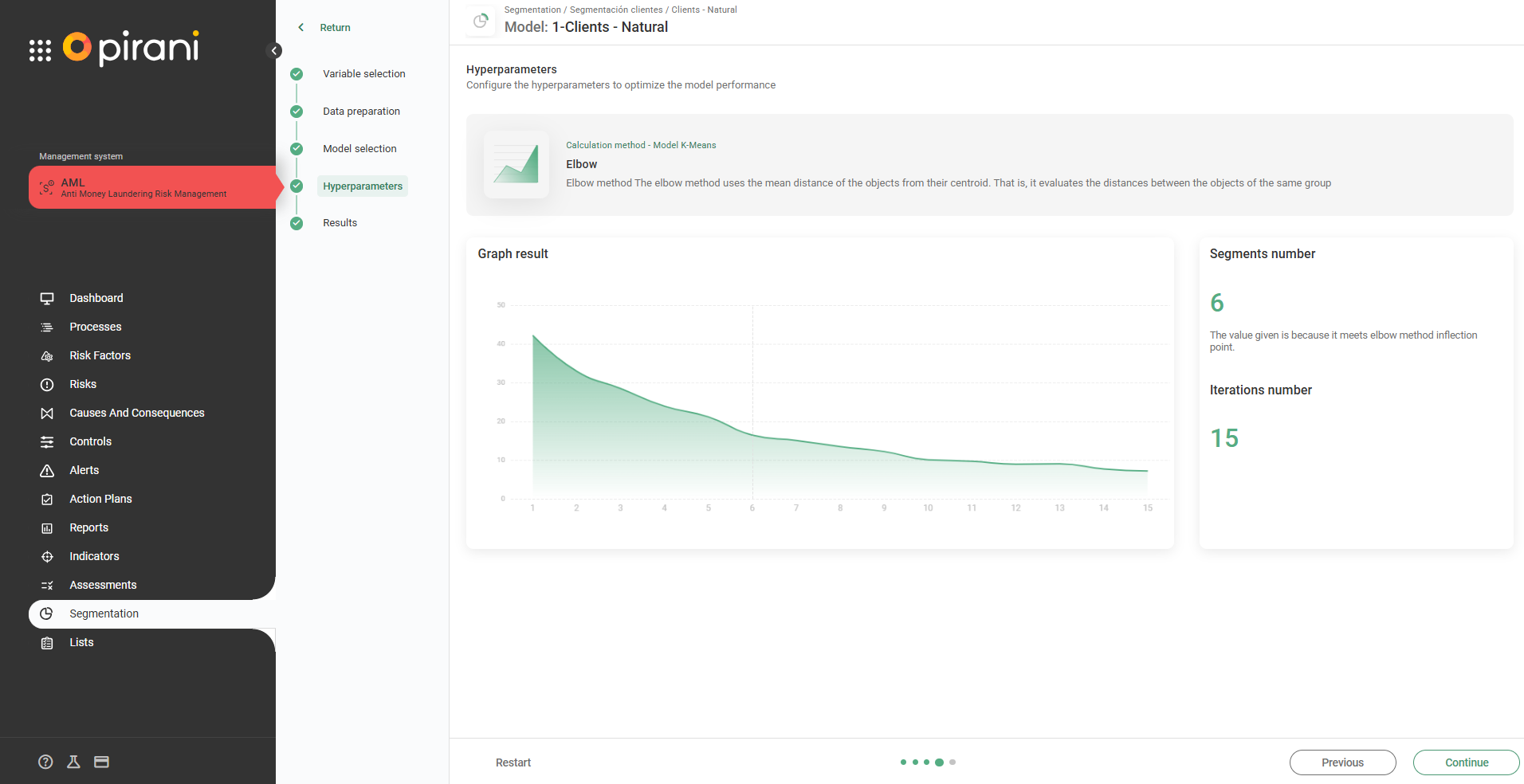Click the Lists icon in sidebar

pos(47,643)
